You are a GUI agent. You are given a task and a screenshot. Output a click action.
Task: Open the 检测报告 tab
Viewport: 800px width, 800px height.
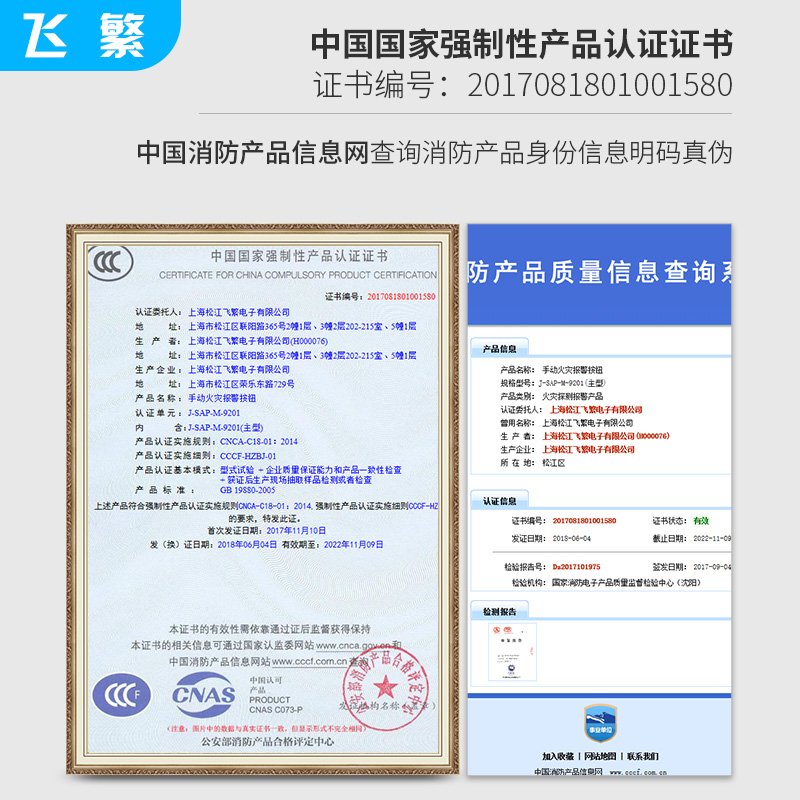click(499, 611)
